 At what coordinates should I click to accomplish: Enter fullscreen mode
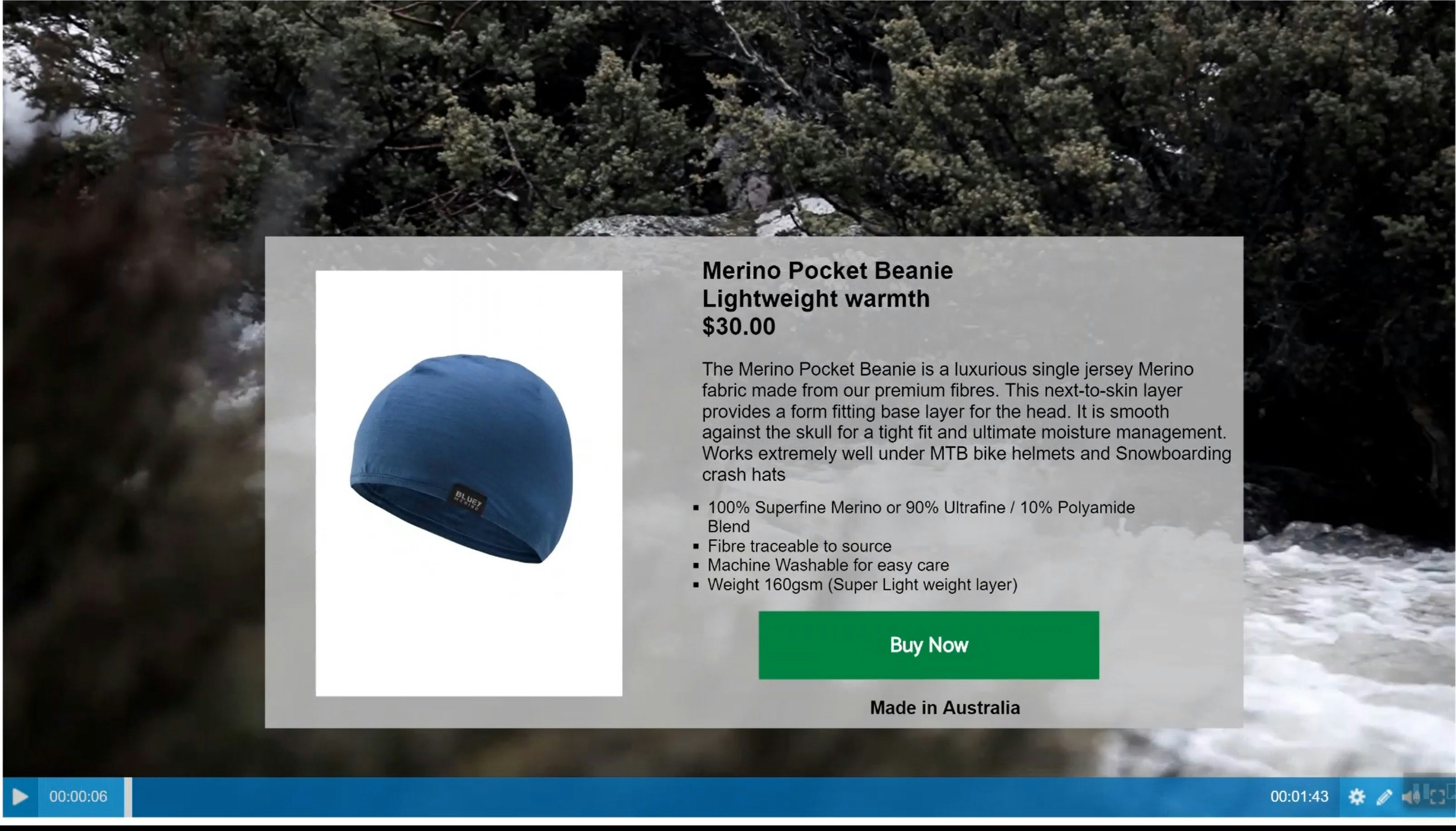coord(1437,797)
